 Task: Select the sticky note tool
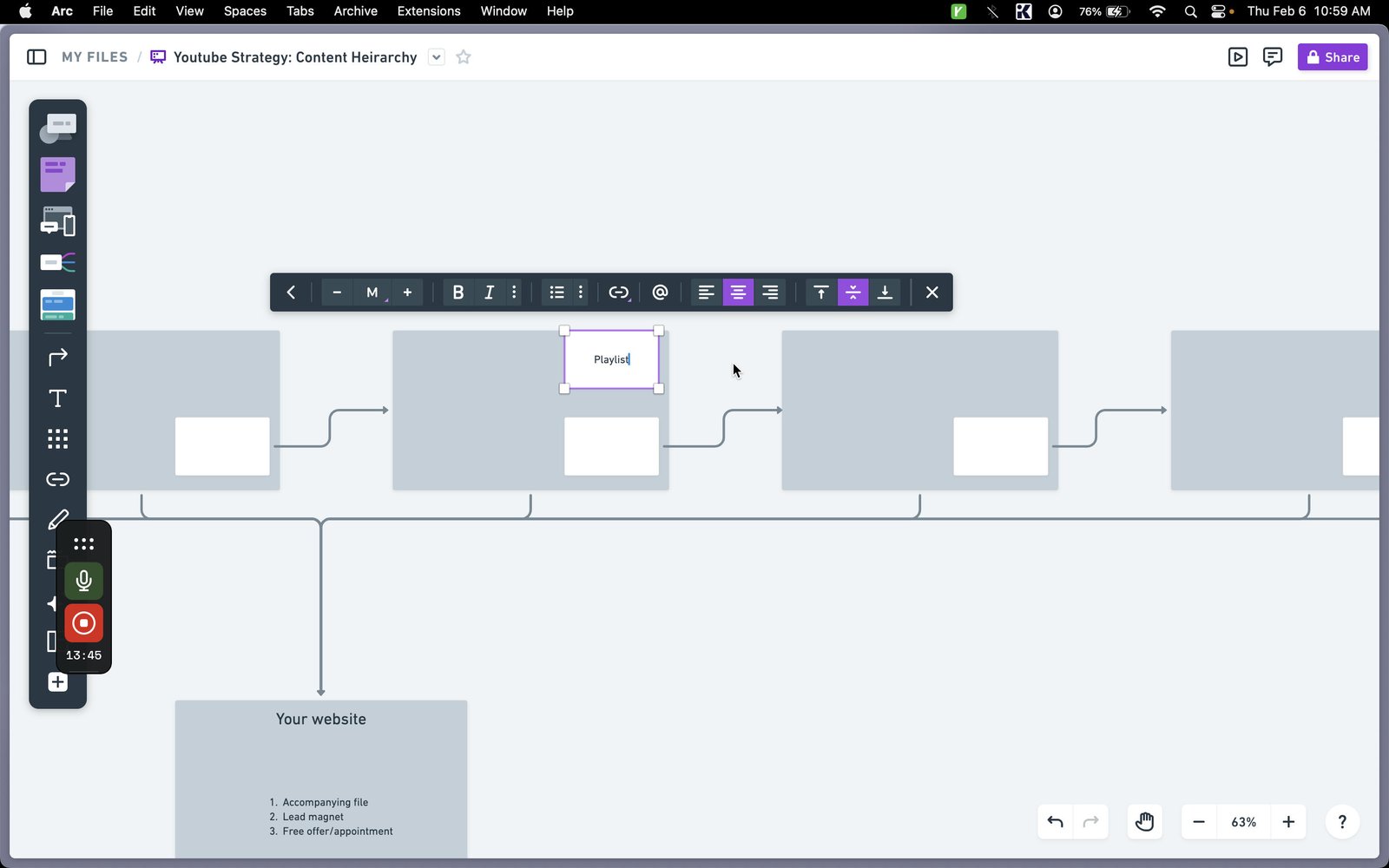(57, 174)
